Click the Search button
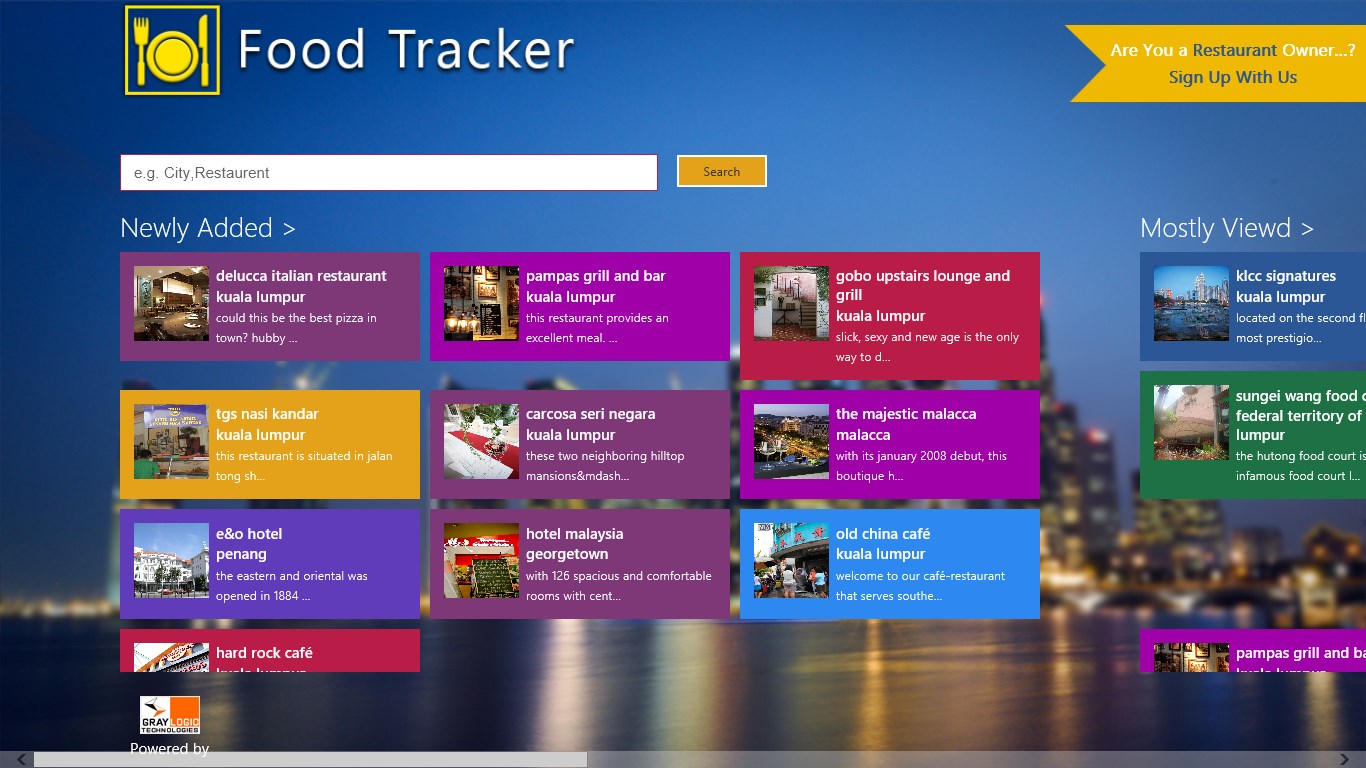1366x768 pixels. pyautogui.click(x=721, y=171)
